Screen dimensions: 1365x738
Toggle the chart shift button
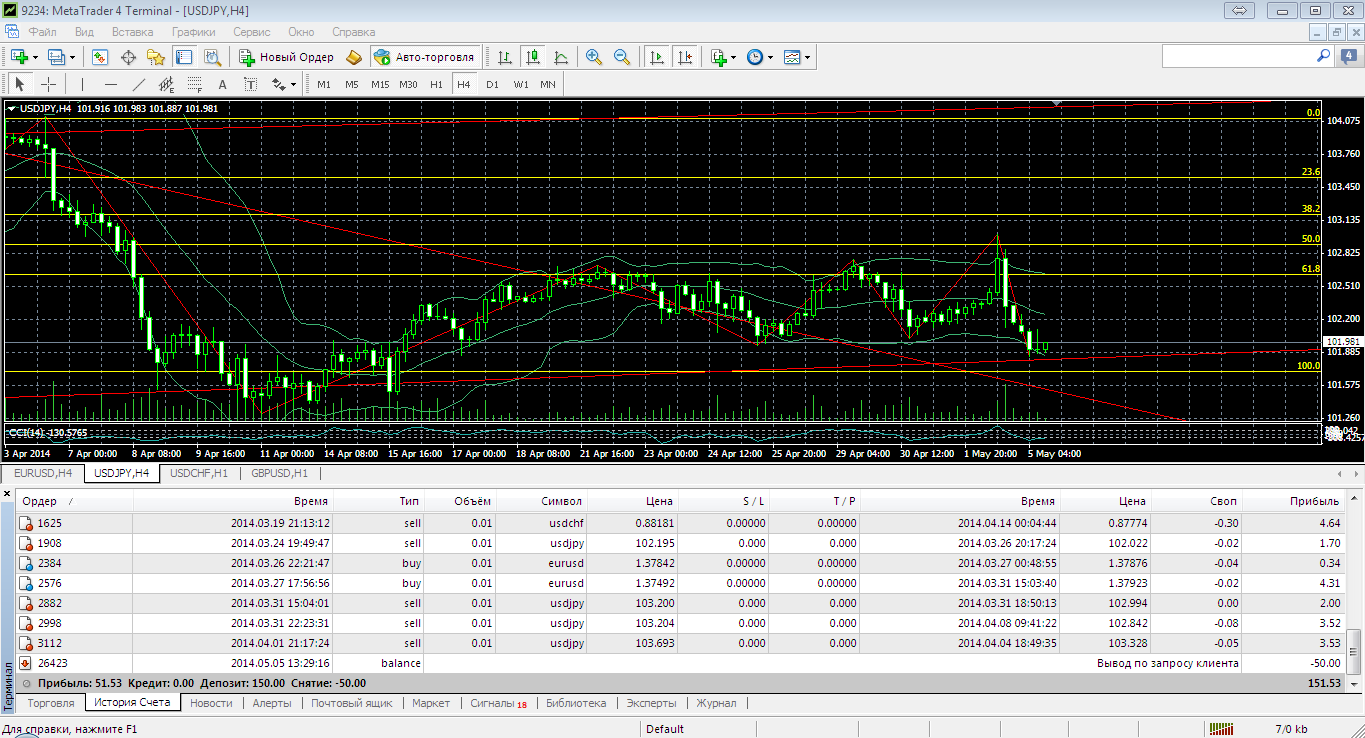tap(685, 57)
